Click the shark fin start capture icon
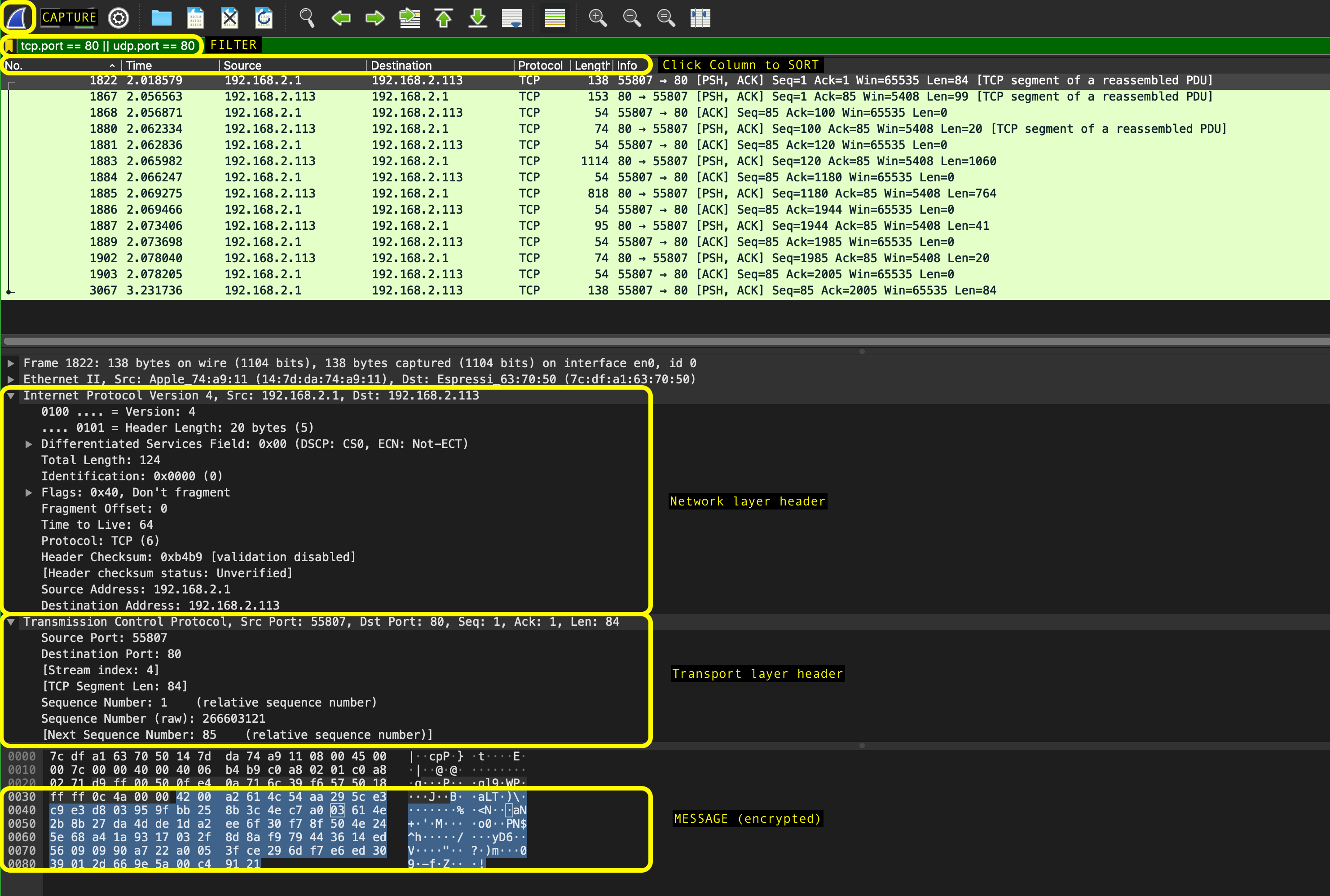The image size is (1330, 896). click(17, 18)
